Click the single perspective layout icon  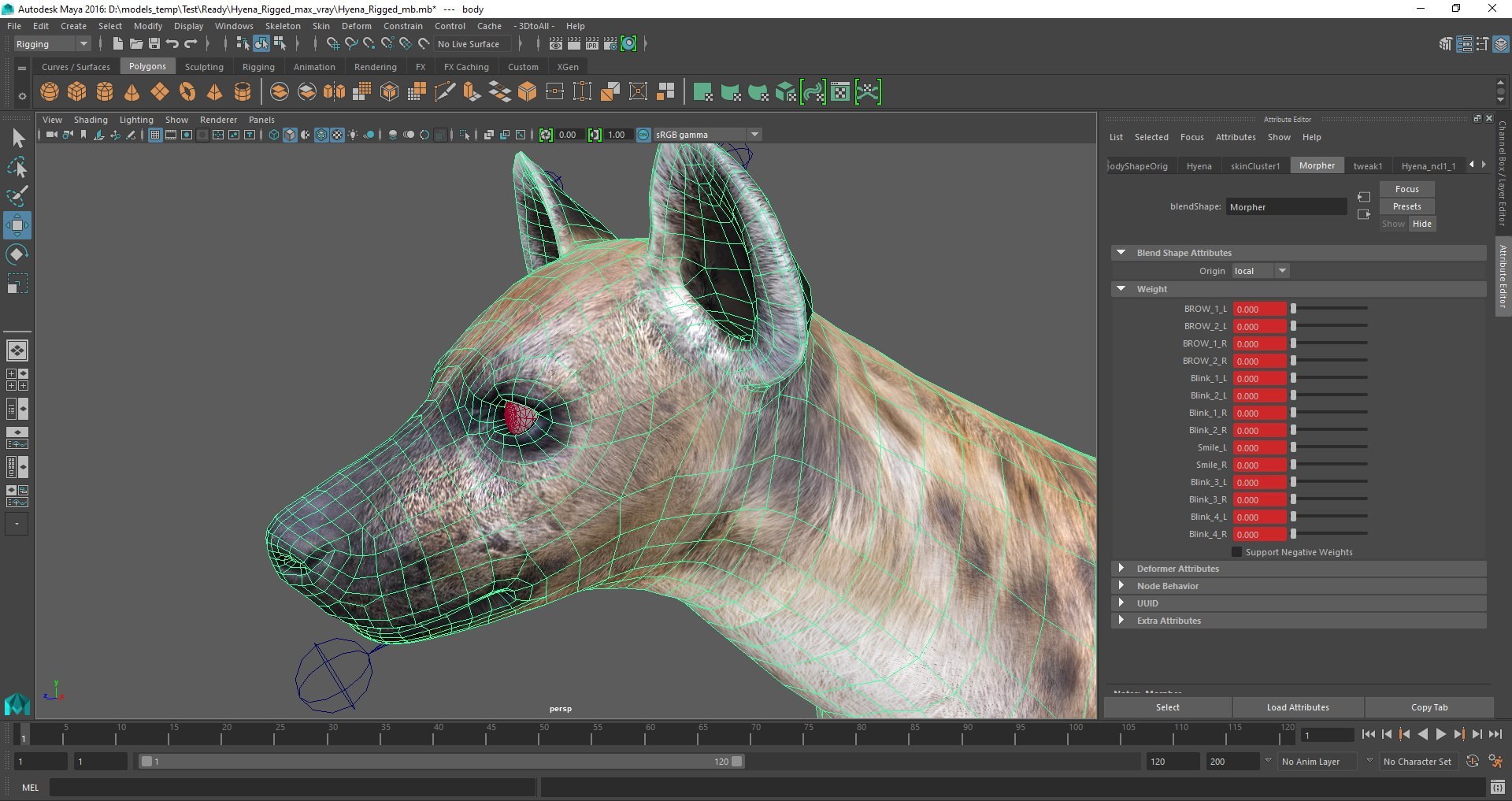(x=17, y=350)
